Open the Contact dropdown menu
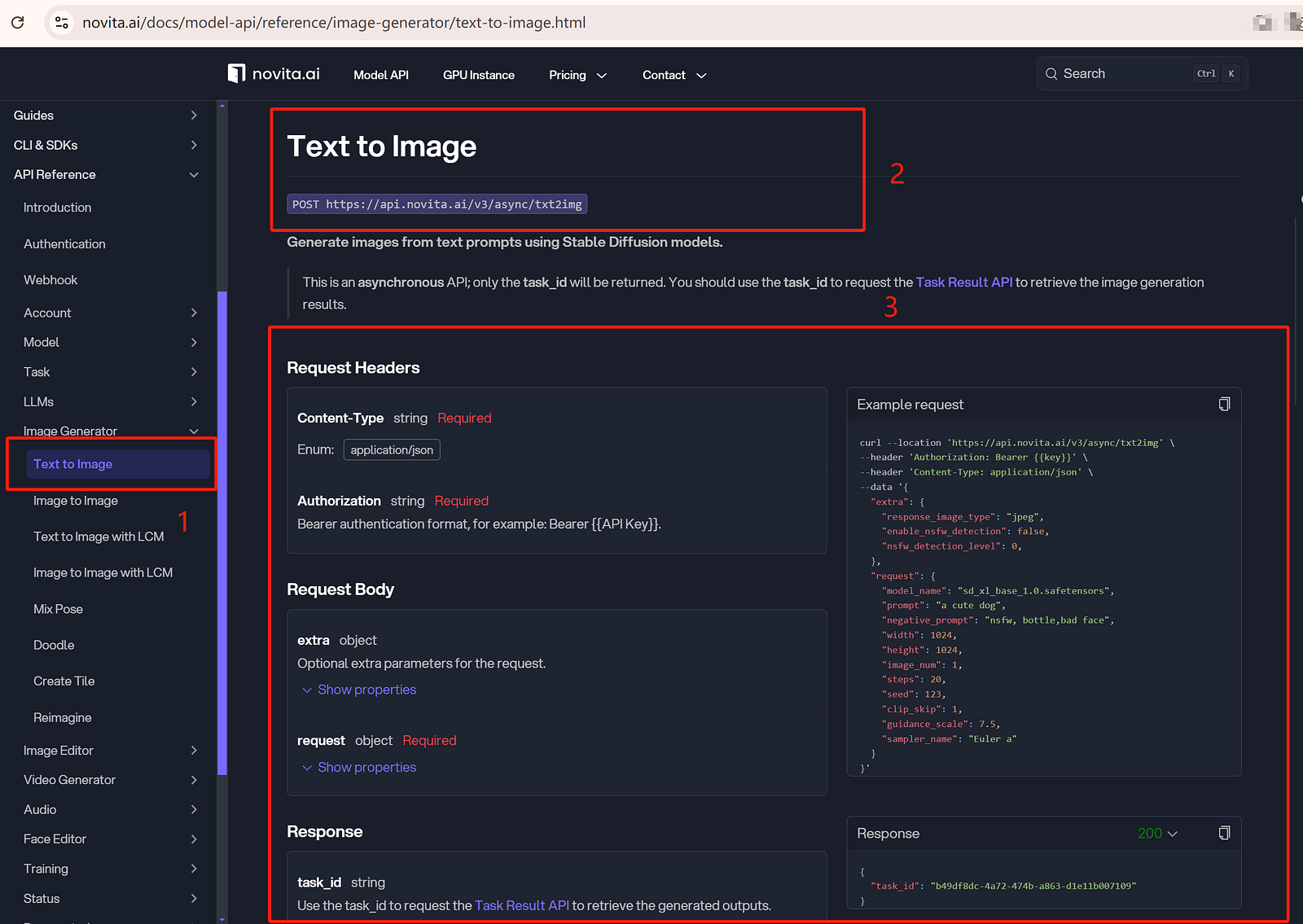The width and height of the screenshot is (1303, 924). (x=674, y=75)
